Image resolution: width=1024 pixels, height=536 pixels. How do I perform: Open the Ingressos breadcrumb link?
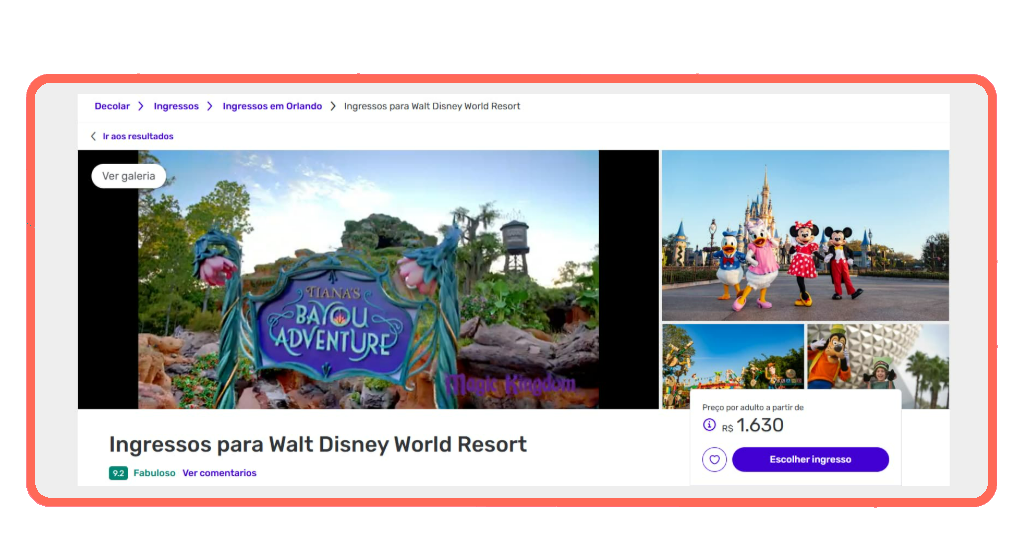coord(176,106)
